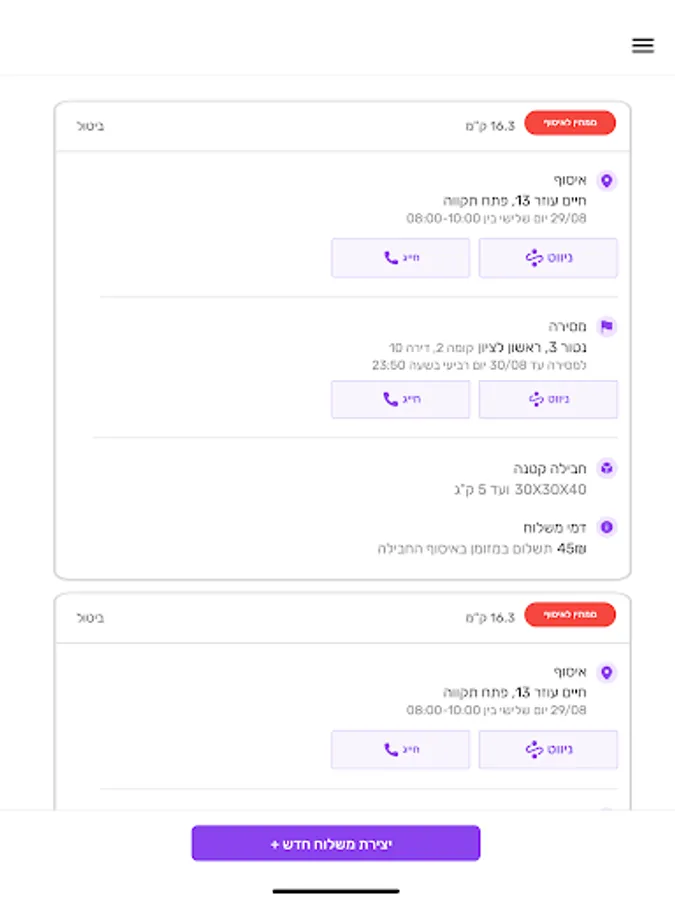The image size is (675, 900).
Task: Click the shipping fee coin icon (דמי משלוח)
Action: (x=606, y=527)
